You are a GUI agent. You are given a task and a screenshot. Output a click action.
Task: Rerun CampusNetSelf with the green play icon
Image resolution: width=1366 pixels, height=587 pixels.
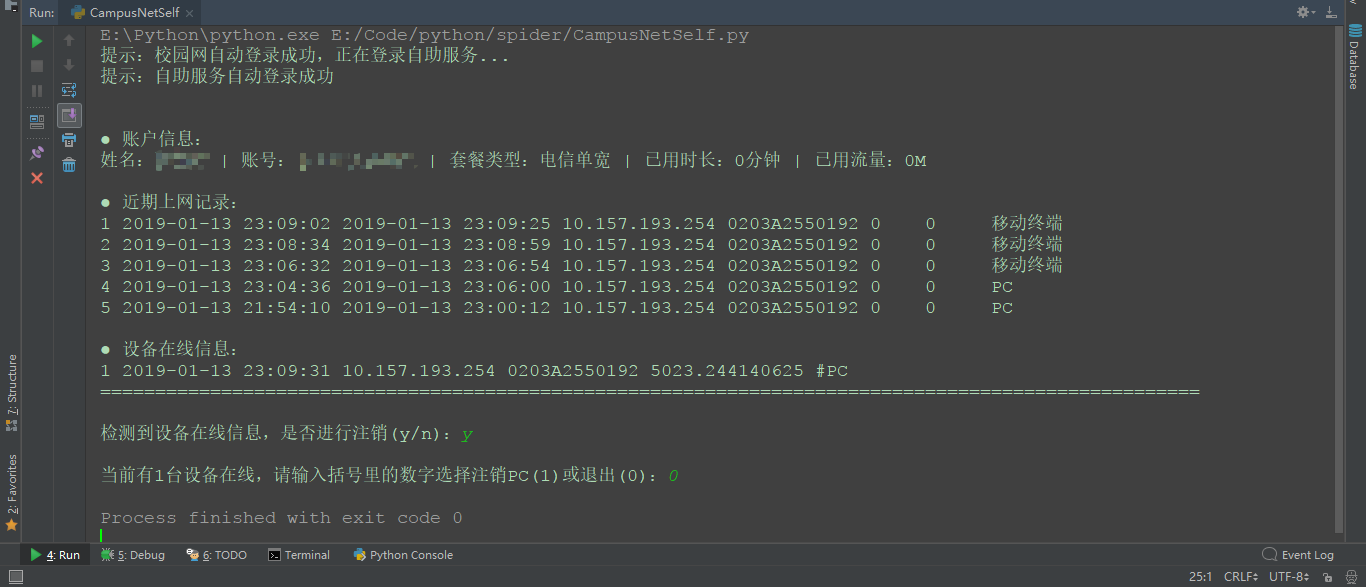[x=37, y=41]
